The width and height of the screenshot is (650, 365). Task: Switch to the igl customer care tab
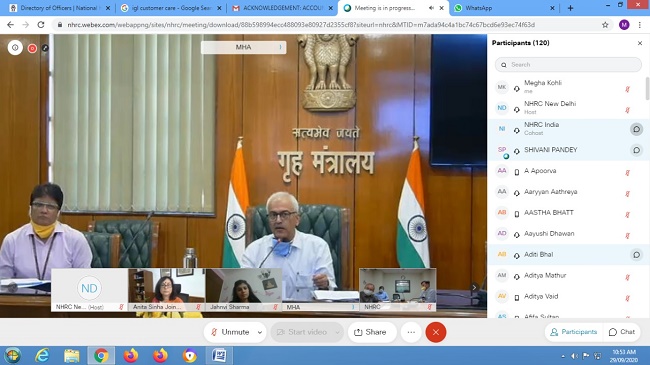[171, 8]
